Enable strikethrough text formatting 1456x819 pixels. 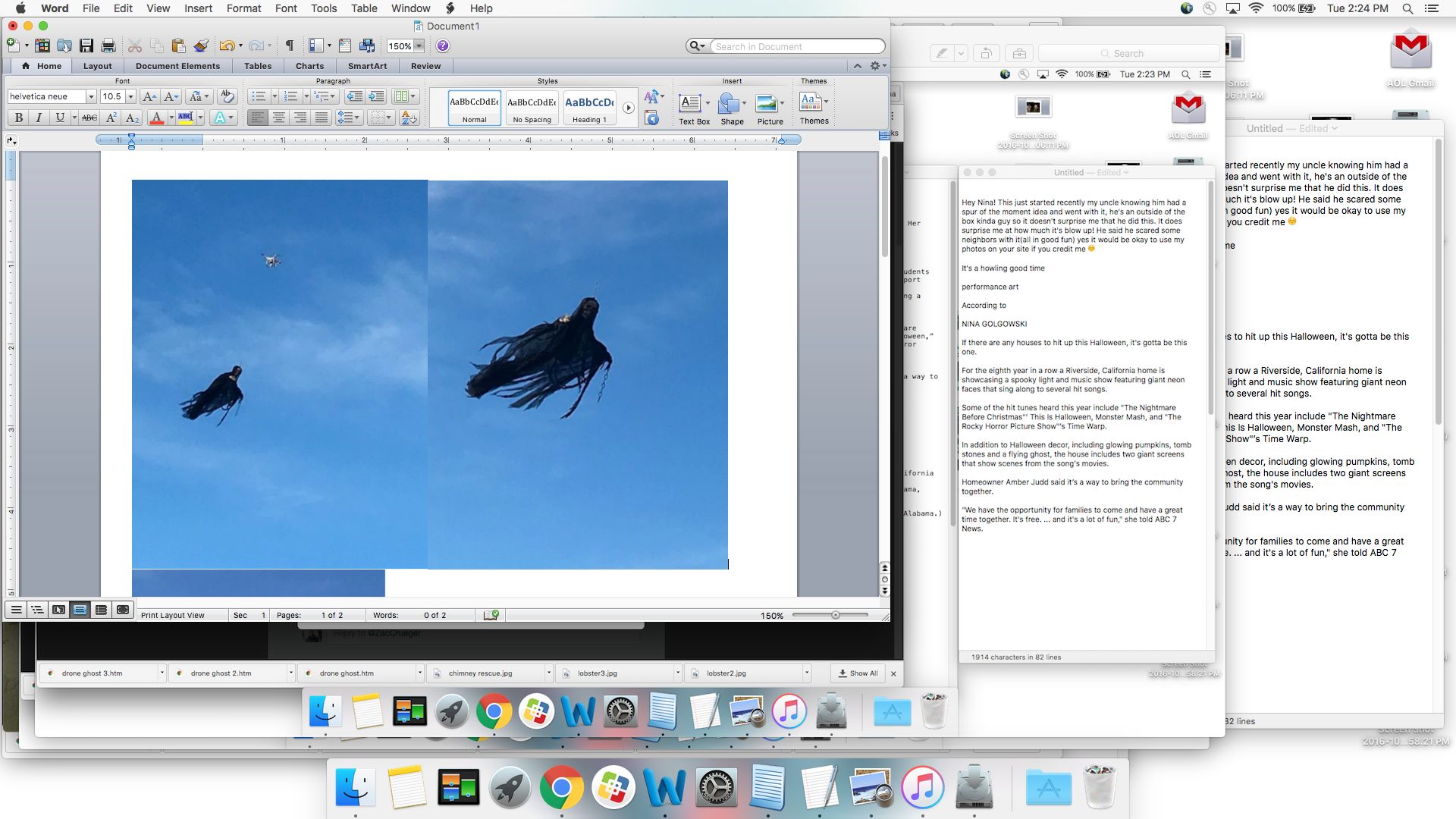coord(86,118)
